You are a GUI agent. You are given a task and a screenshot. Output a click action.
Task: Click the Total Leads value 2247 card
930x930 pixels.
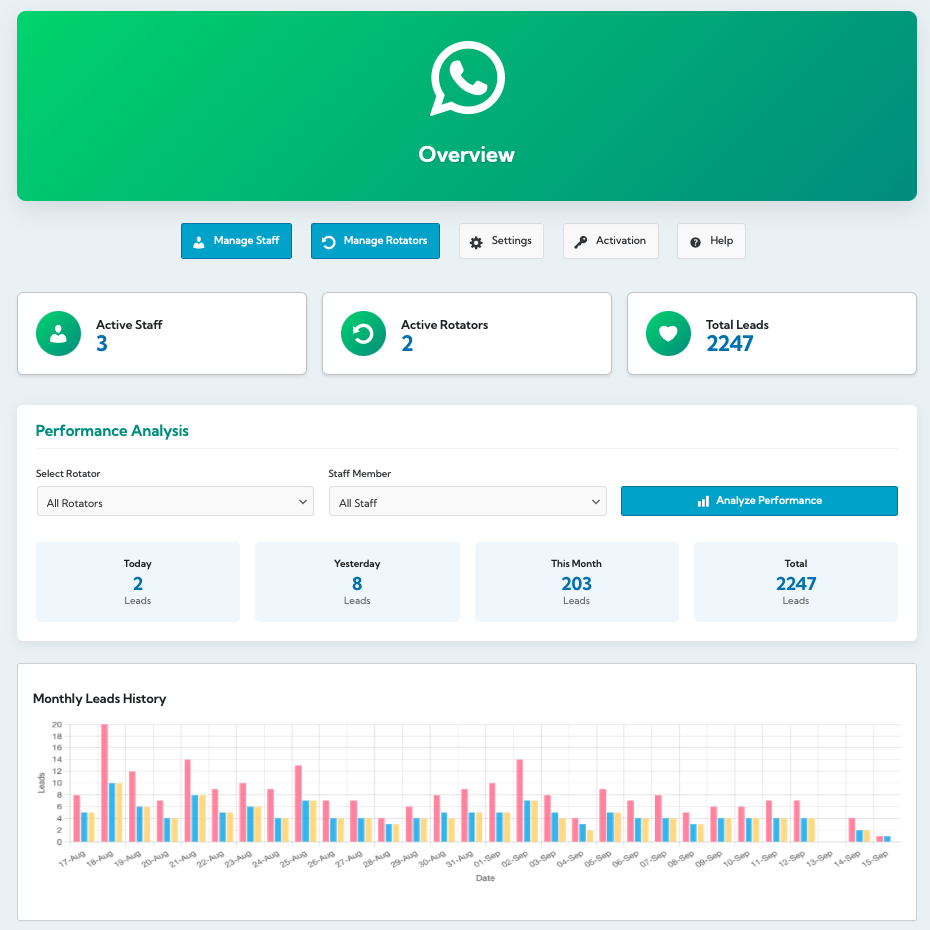(x=772, y=333)
